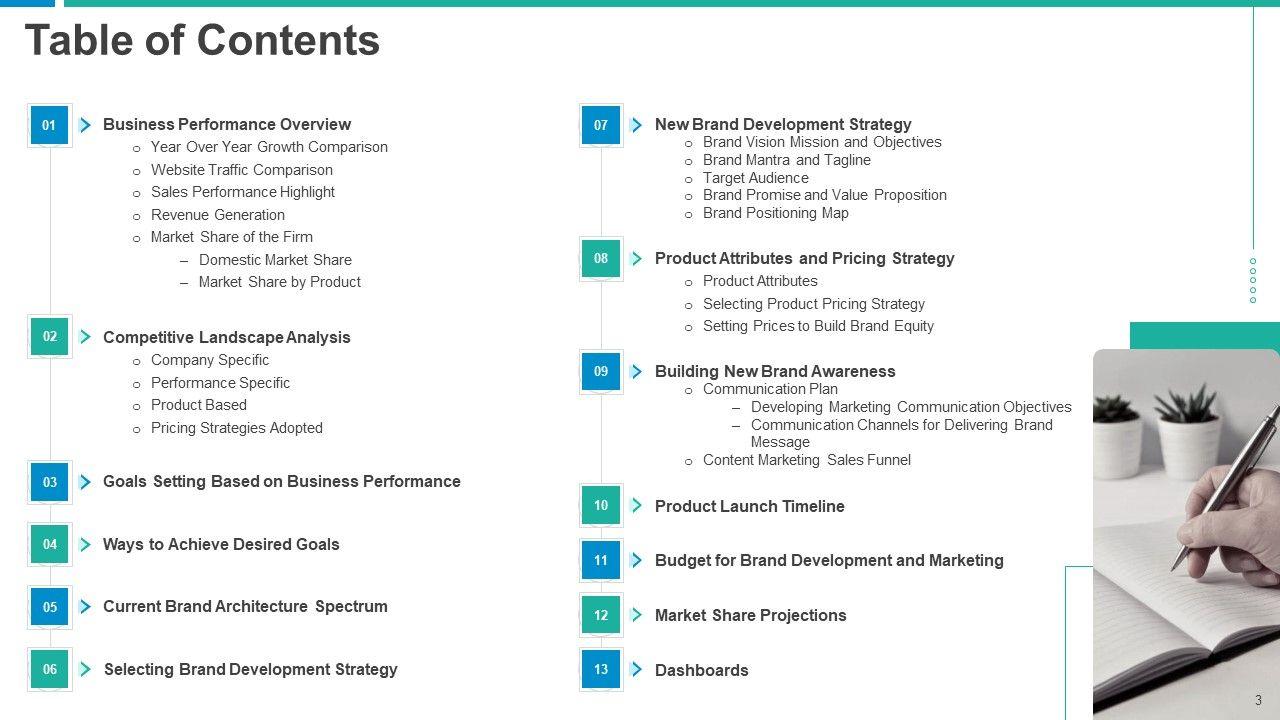Select the green 02 section number box
This screenshot has width=1280, height=720.
tap(49, 337)
